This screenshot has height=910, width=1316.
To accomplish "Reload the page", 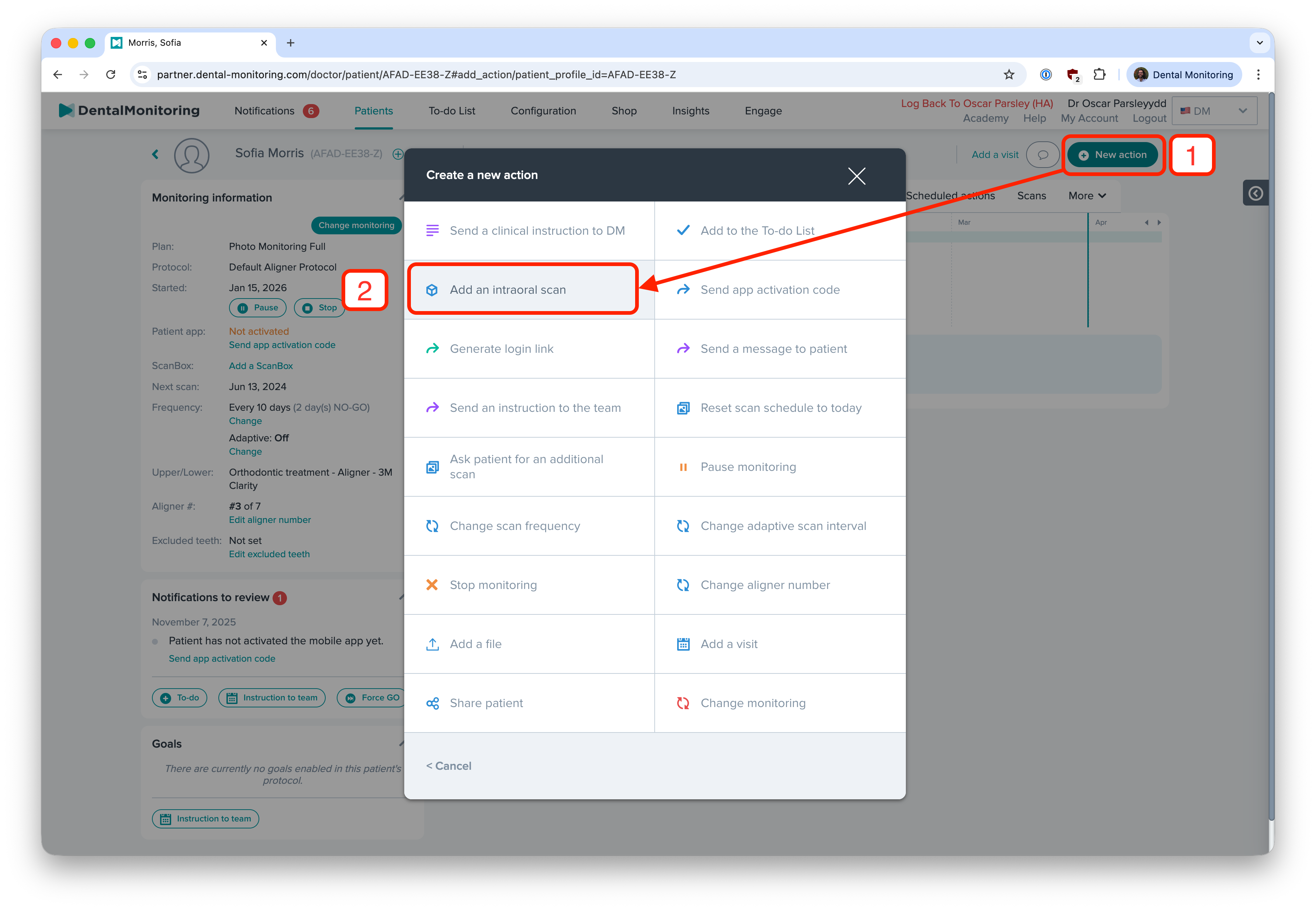I will click(111, 75).
